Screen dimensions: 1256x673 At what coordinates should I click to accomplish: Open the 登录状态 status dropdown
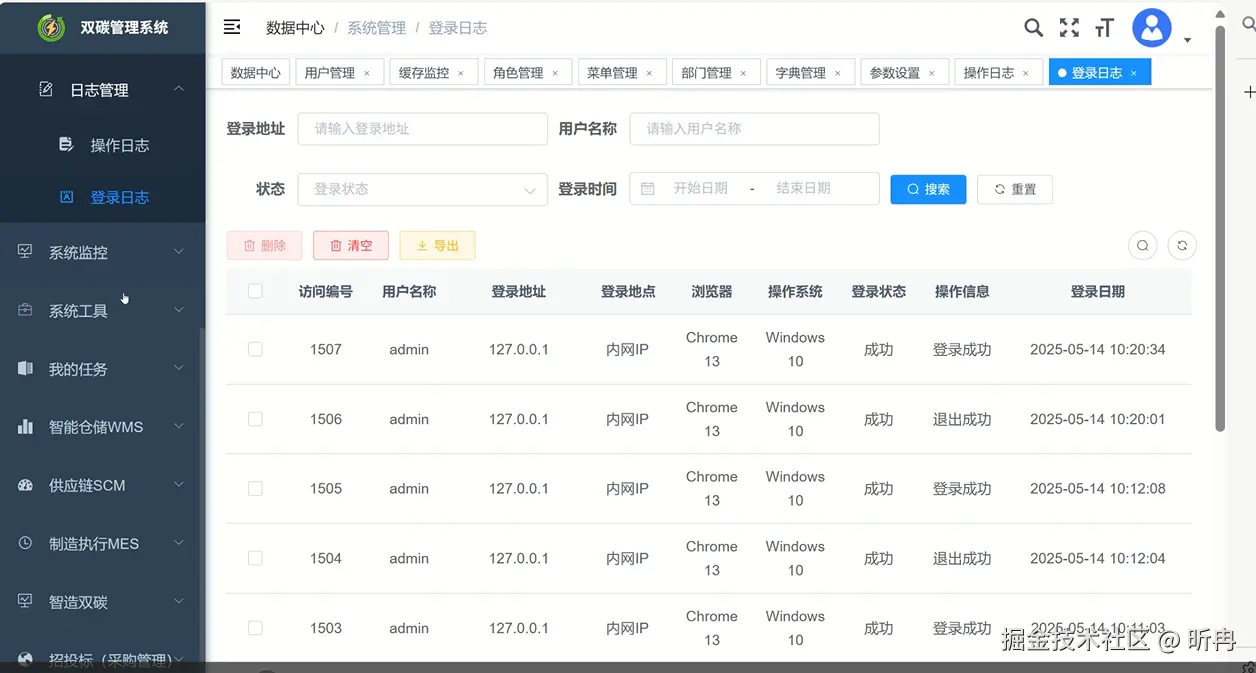[x=422, y=189]
